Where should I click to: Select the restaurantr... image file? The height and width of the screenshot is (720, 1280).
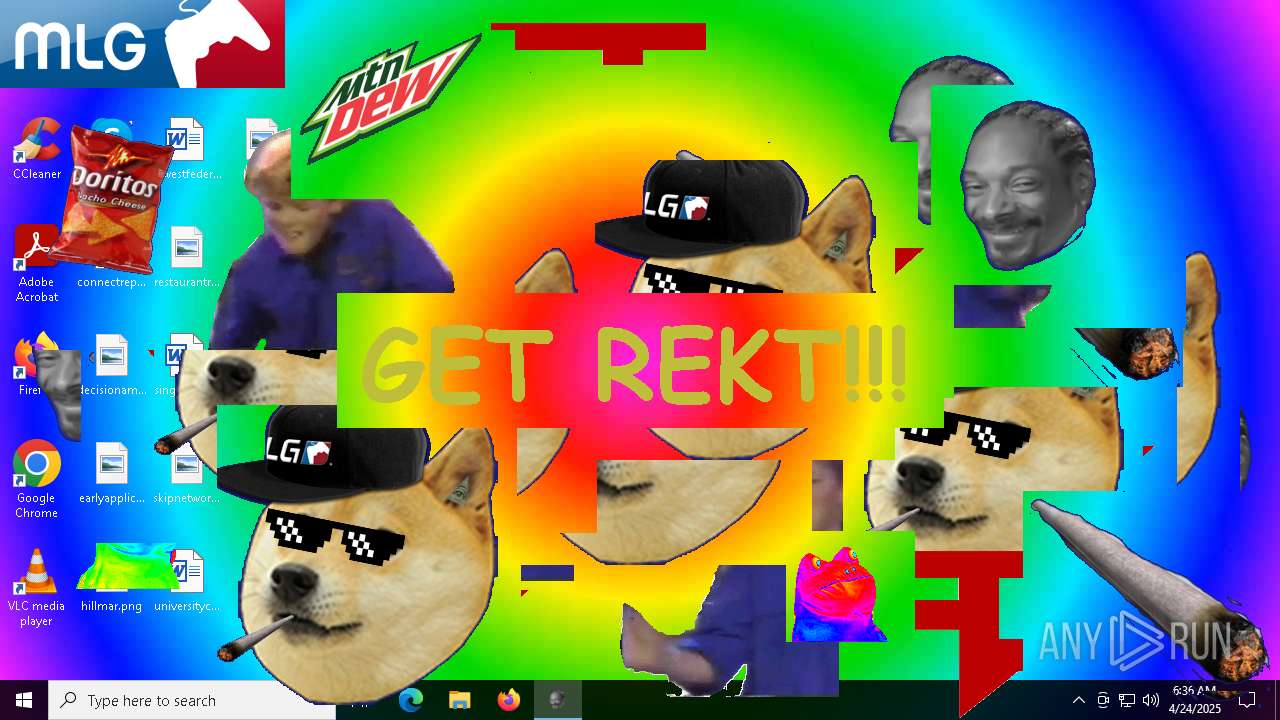click(x=187, y=256)
